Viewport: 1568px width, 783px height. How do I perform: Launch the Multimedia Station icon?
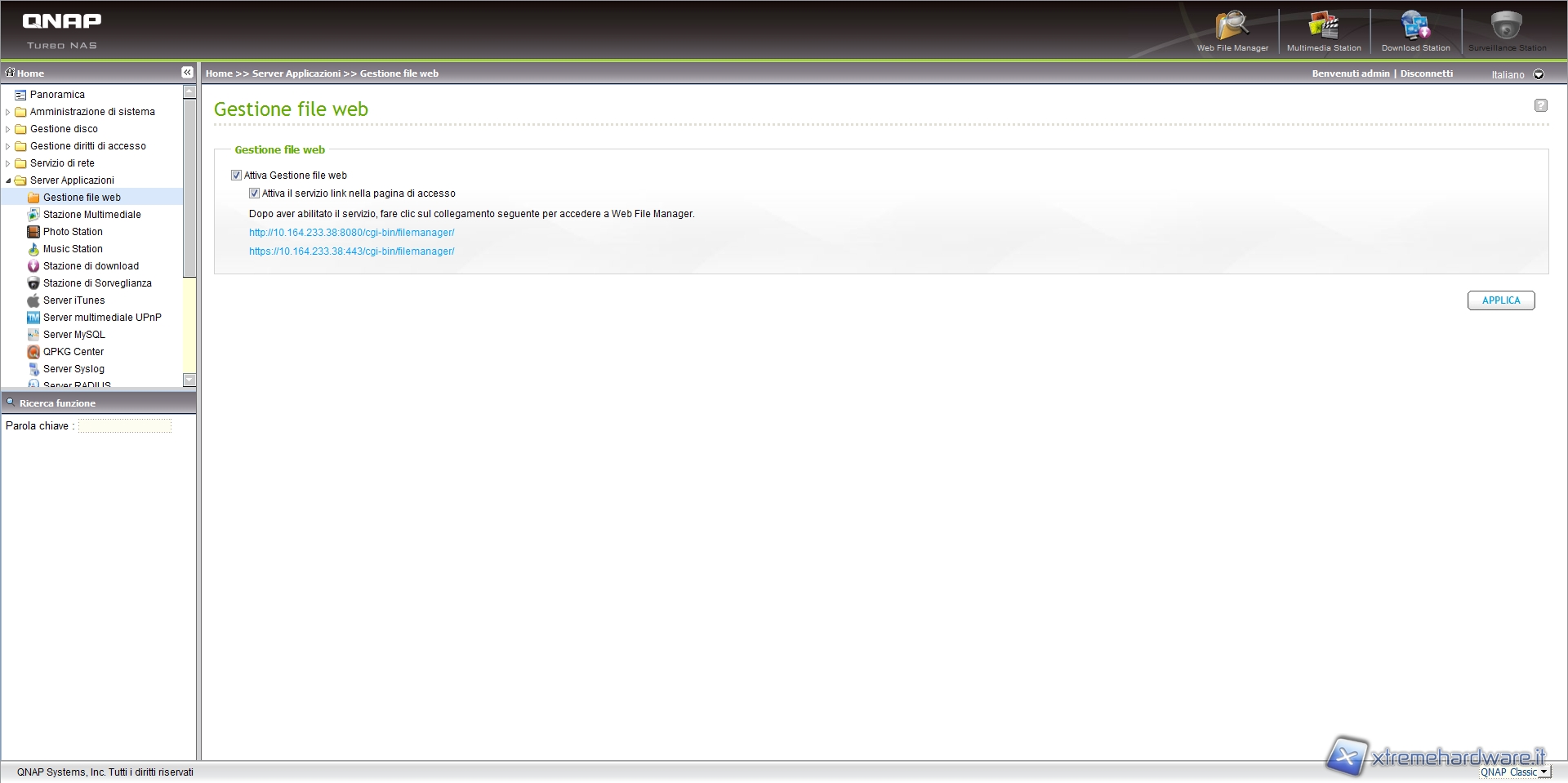(x=1323, y=26)
